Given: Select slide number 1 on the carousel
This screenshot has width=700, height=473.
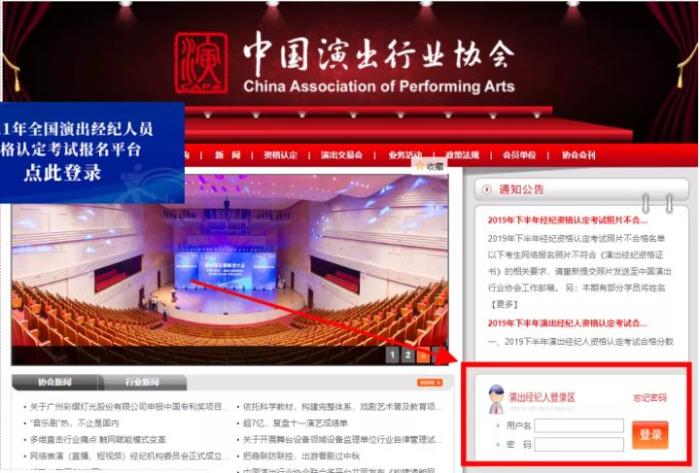Looking at the screenshot, I should click(392, 355).
